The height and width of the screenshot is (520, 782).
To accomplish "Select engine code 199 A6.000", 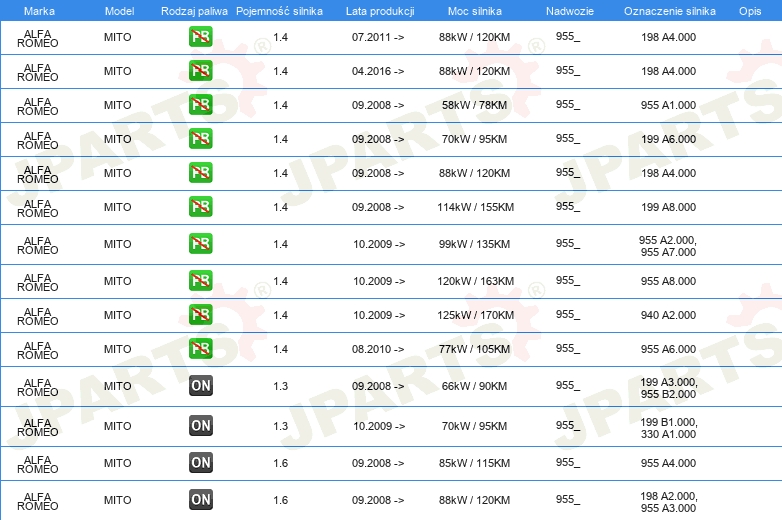I will [668, 139].
